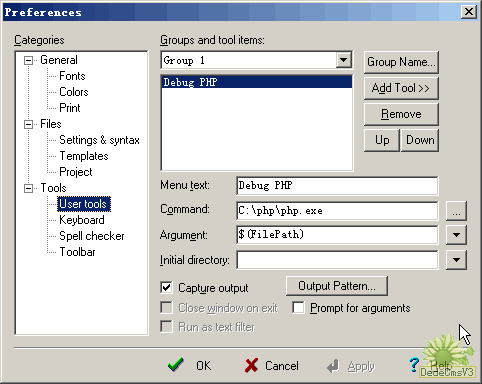Image resolution: width=482 pixels, height=384 pixels.
Task: Click the Initial directory field
Action: [x=337, y=260]
